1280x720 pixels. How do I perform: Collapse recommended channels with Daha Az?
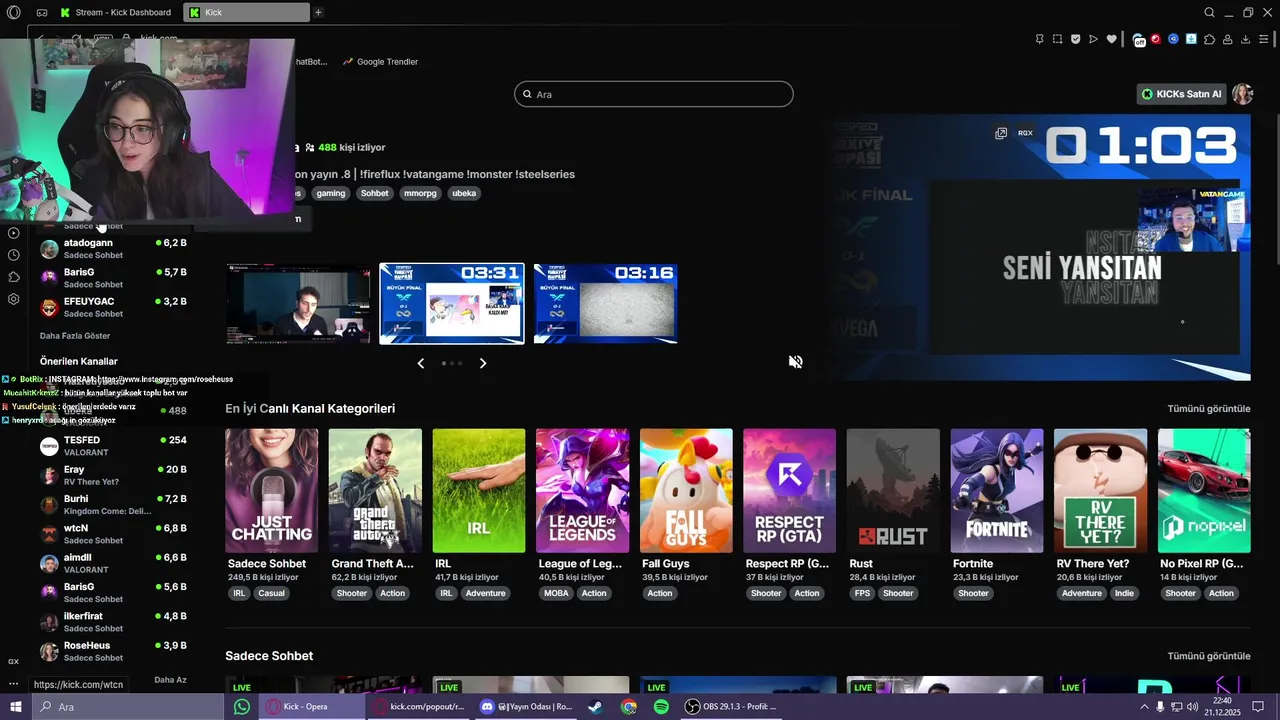(170, 680)
